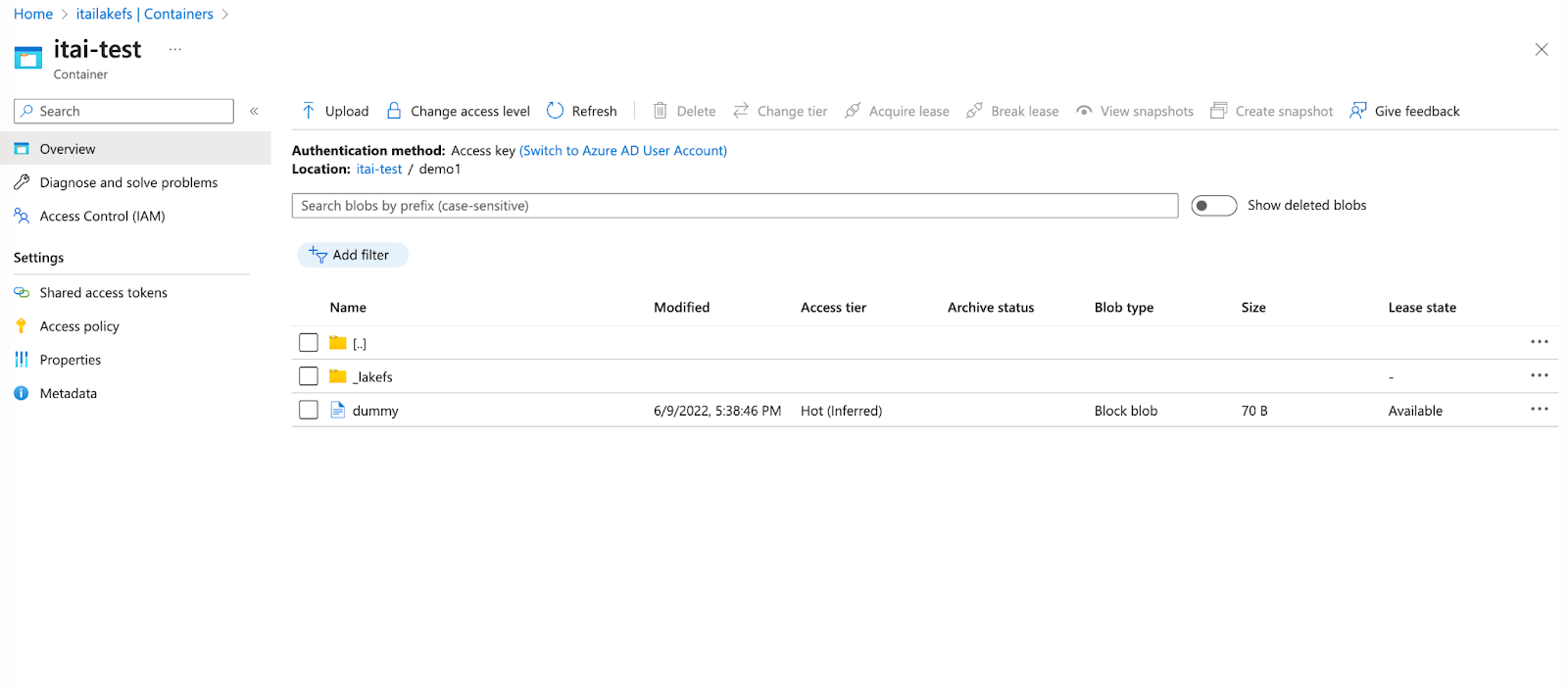Screen dimensions: 1568x688
Task: Open Access policy settings
Action: (x=135, y=326)
